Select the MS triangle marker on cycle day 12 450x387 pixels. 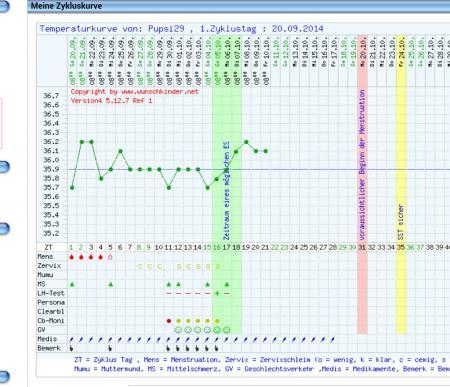pos(178,284)
